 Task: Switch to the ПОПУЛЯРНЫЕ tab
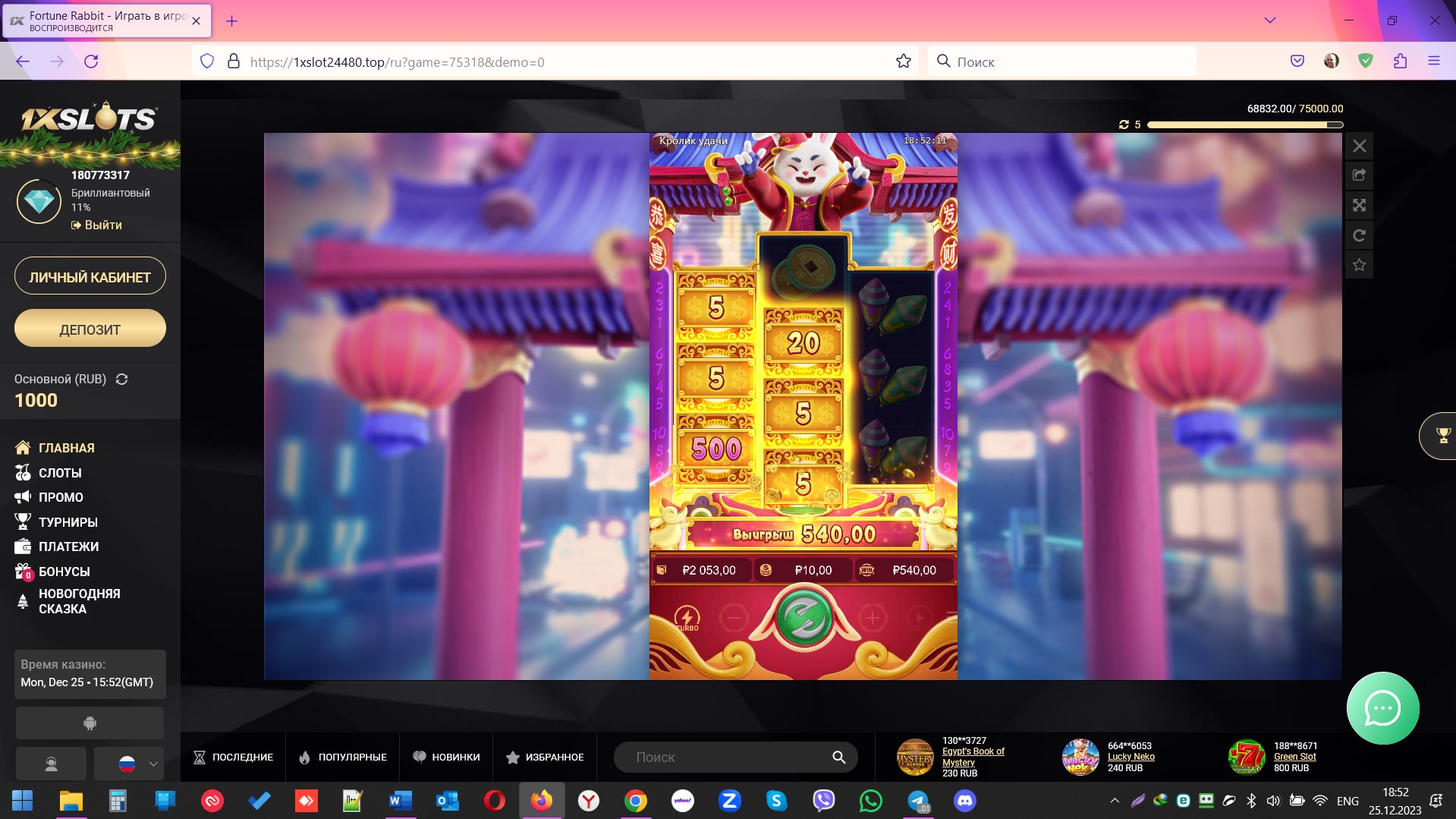[x=343, y=757]
